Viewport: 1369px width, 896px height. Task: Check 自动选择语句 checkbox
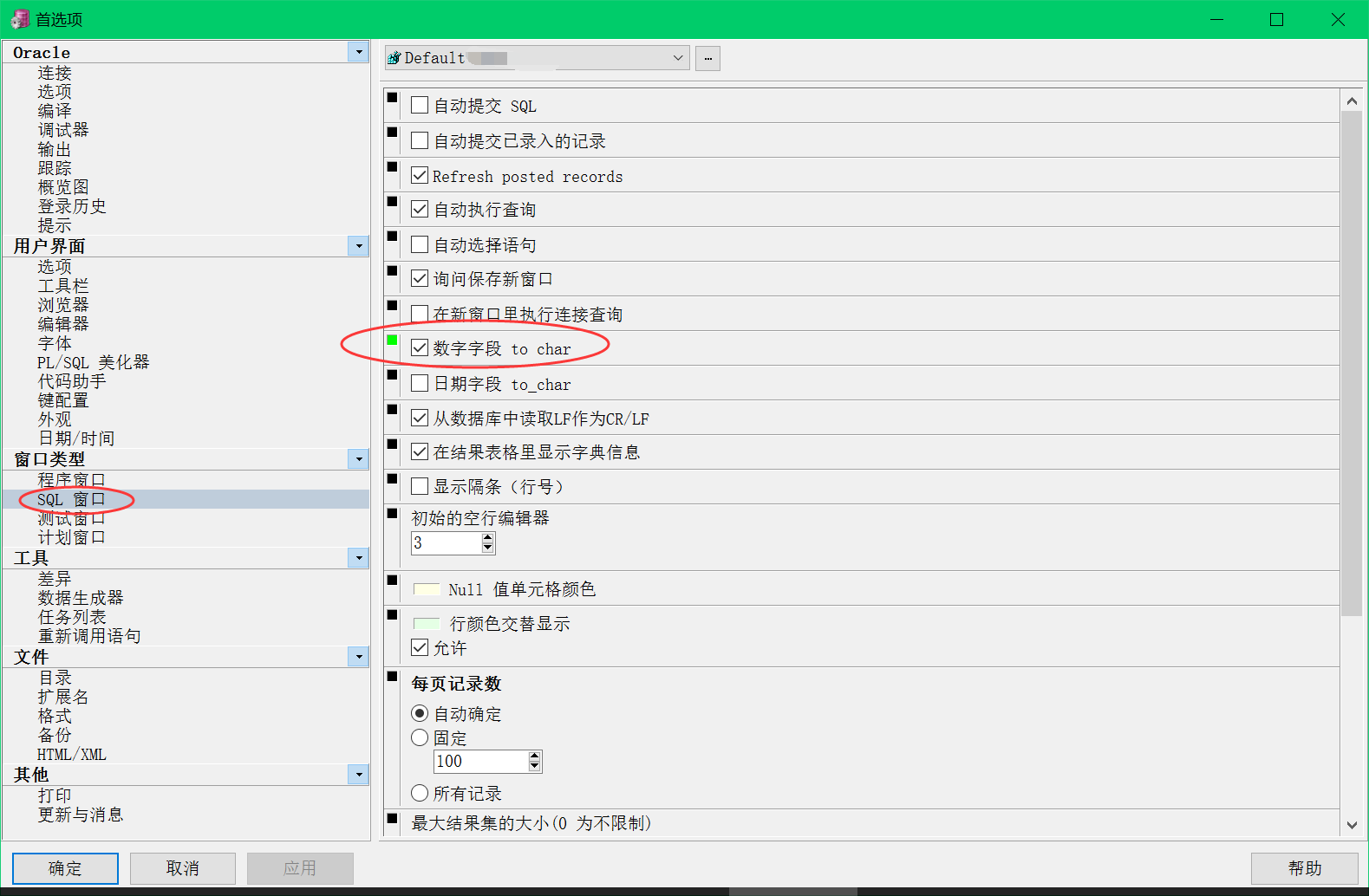(x=420, y=243)
